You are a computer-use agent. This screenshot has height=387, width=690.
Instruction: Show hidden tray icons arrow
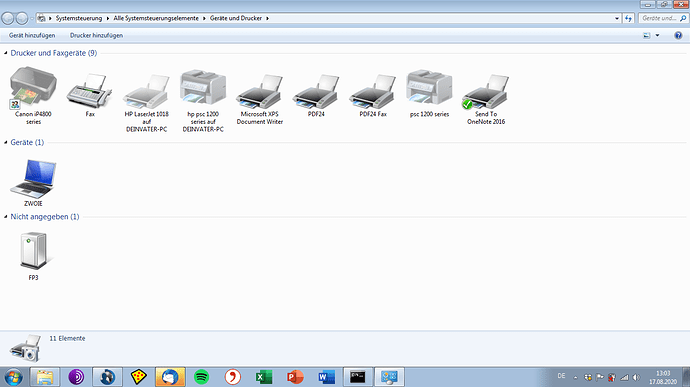click(x=575, y=377)
